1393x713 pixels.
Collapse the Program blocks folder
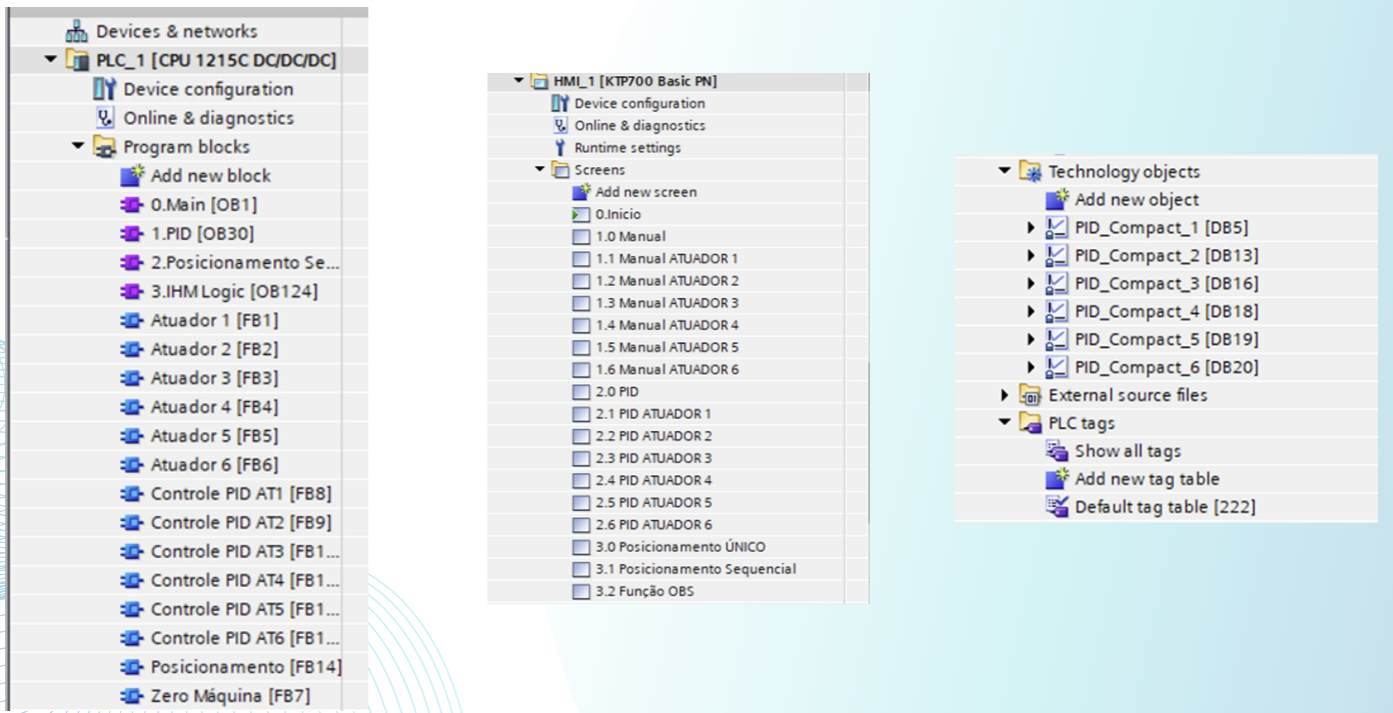(x=78, y=147)
